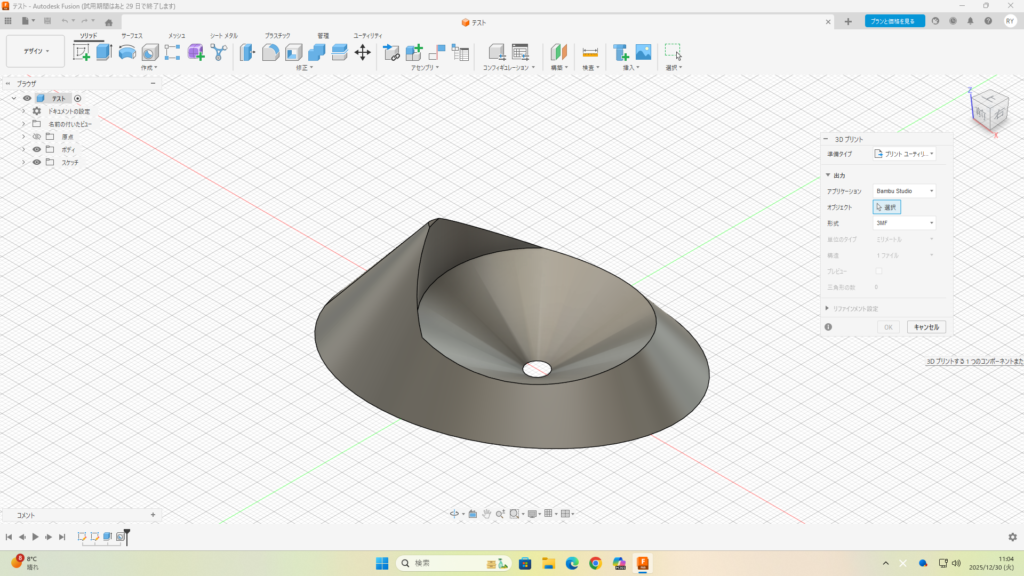Switch to the サーフェス tab
The height and width of the screenshot is (576, 1024).
click(132, 35)
